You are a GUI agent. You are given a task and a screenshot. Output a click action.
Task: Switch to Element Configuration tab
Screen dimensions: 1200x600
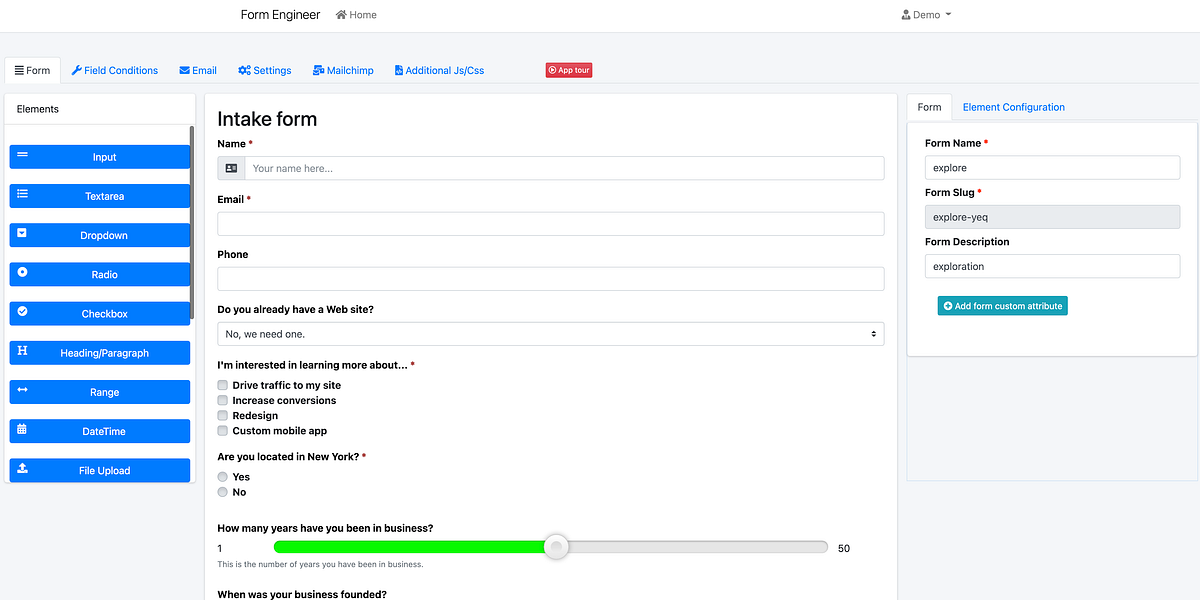[1013, 107]
